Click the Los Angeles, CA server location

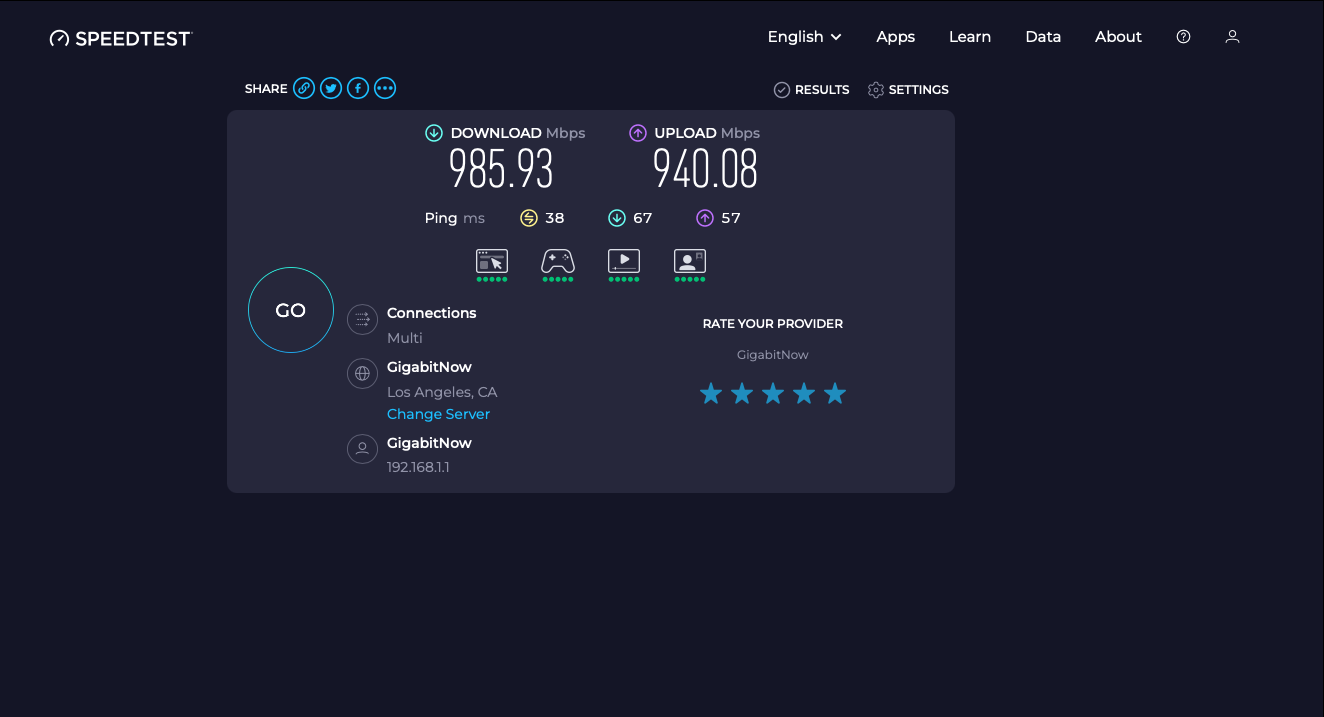coord(442,392)
